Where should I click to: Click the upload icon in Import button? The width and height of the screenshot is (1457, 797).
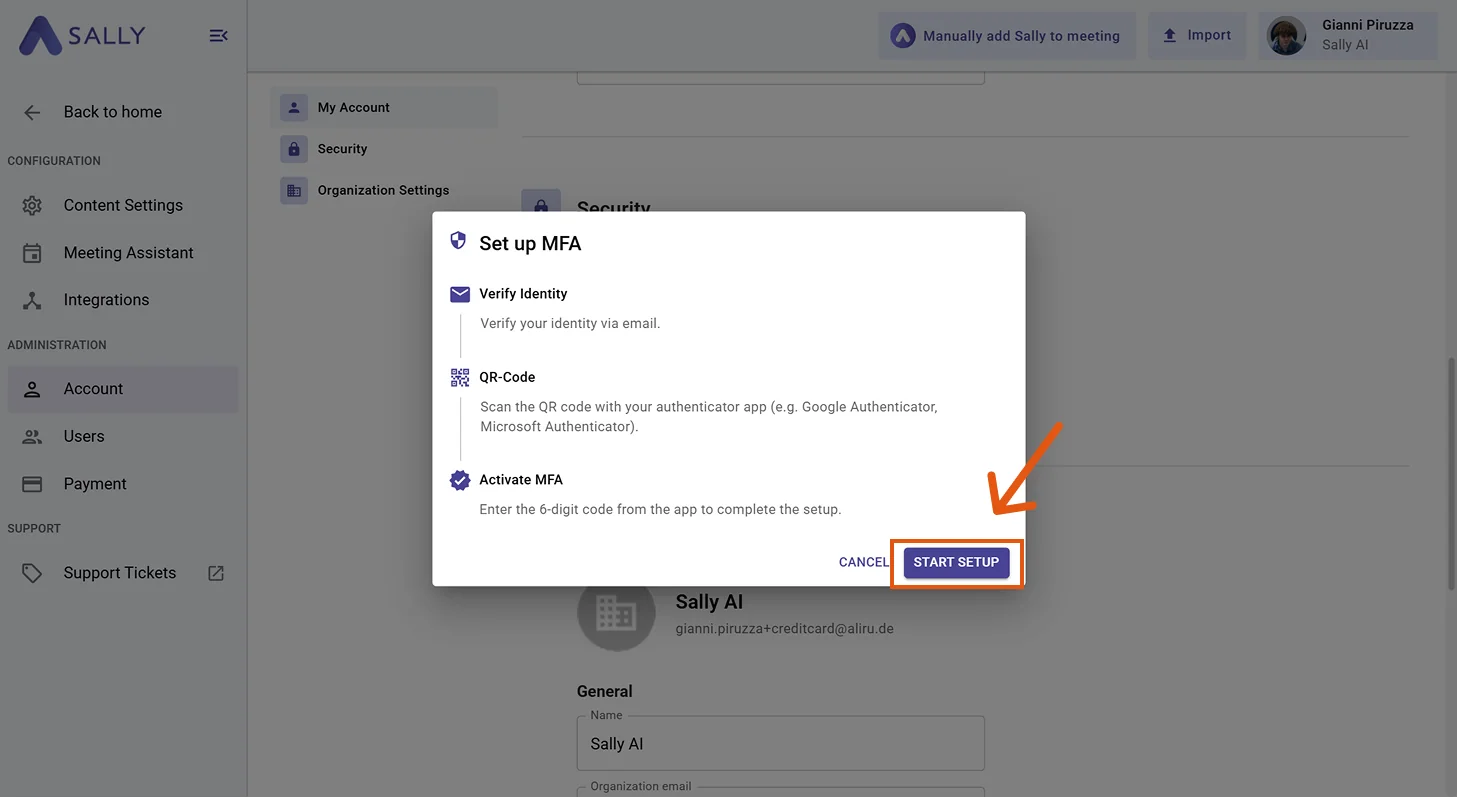pyautogui.click(x=1170, y=35)
